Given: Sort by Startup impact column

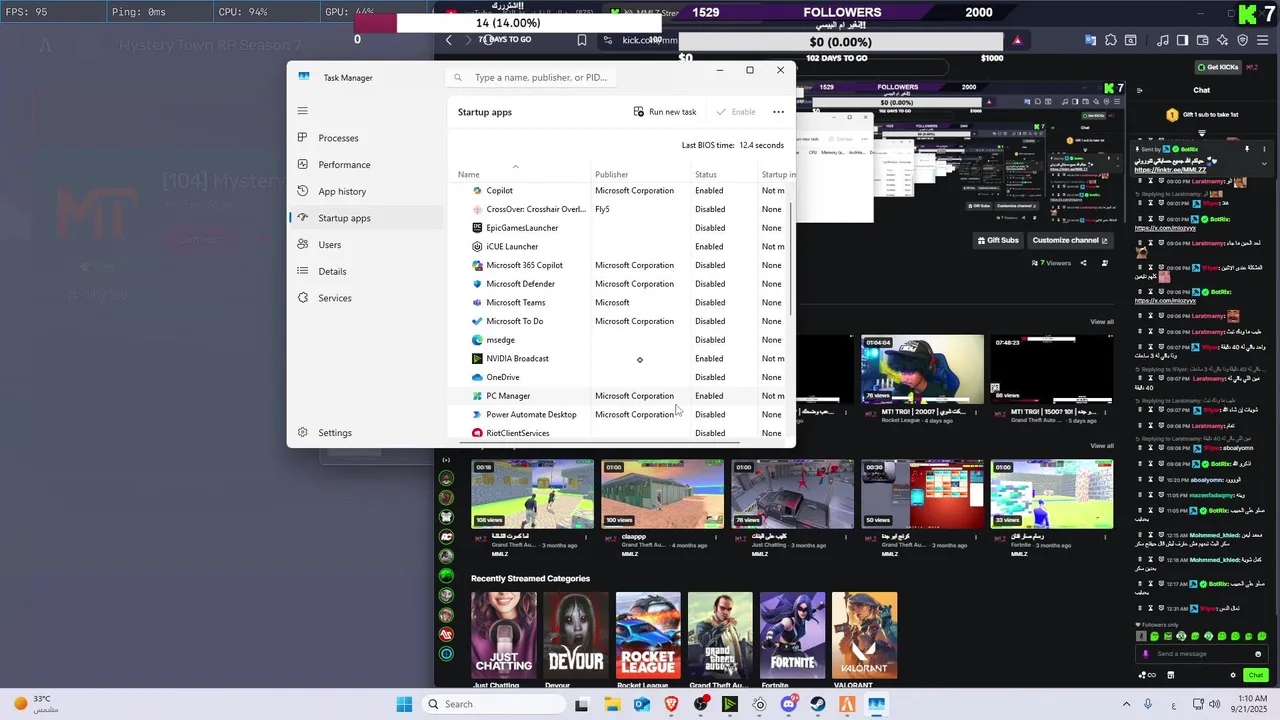Looking at the screenshot, I should click(x=777, y=174).
